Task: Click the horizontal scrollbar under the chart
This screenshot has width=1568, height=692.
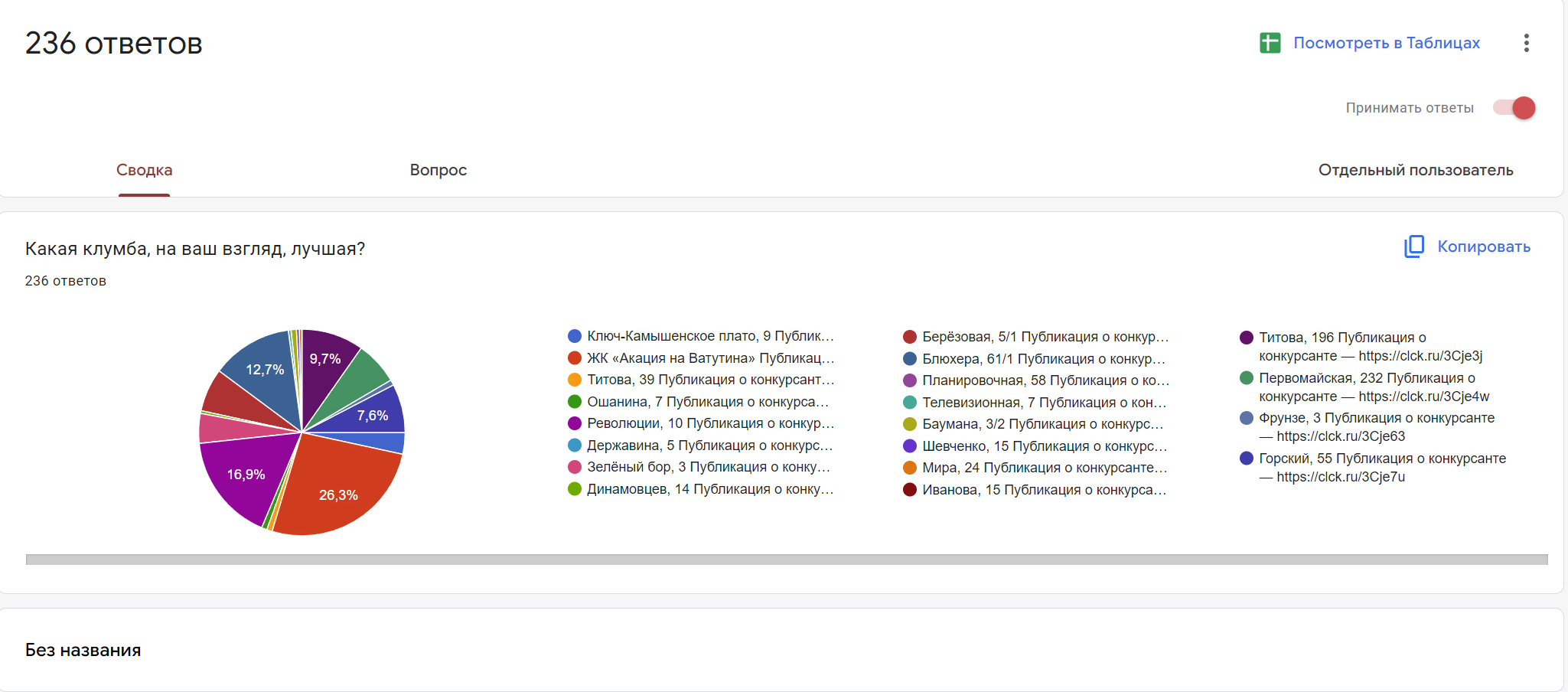Action: (786, 560)
